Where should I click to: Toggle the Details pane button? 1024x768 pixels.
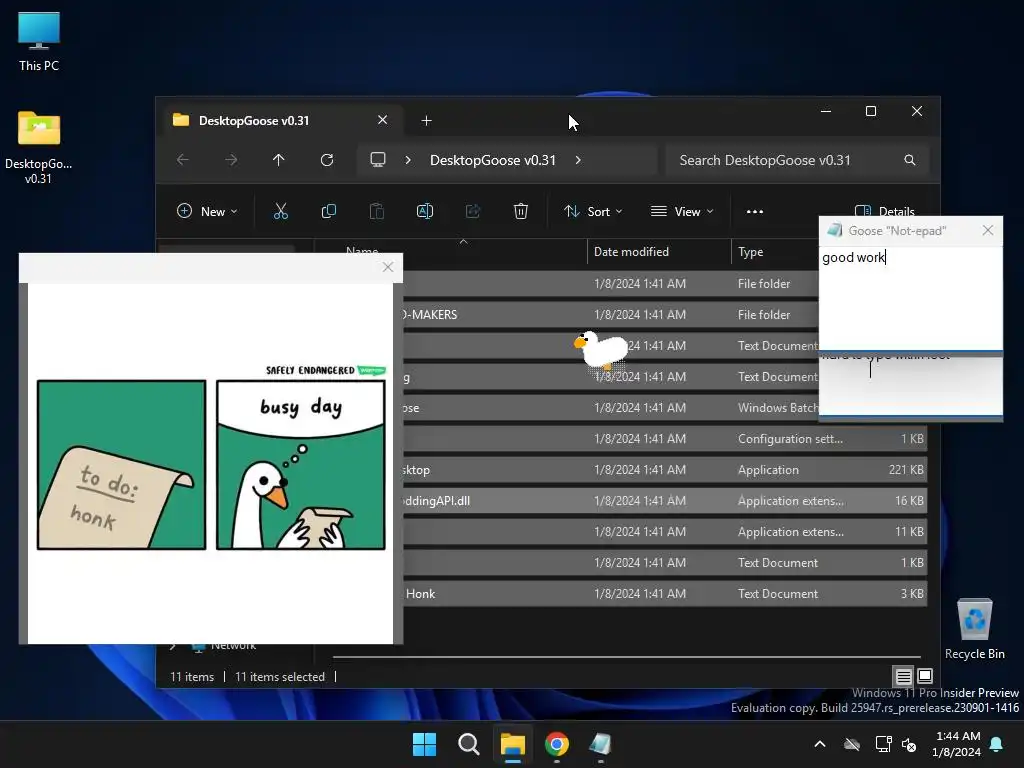coord(884,211)
